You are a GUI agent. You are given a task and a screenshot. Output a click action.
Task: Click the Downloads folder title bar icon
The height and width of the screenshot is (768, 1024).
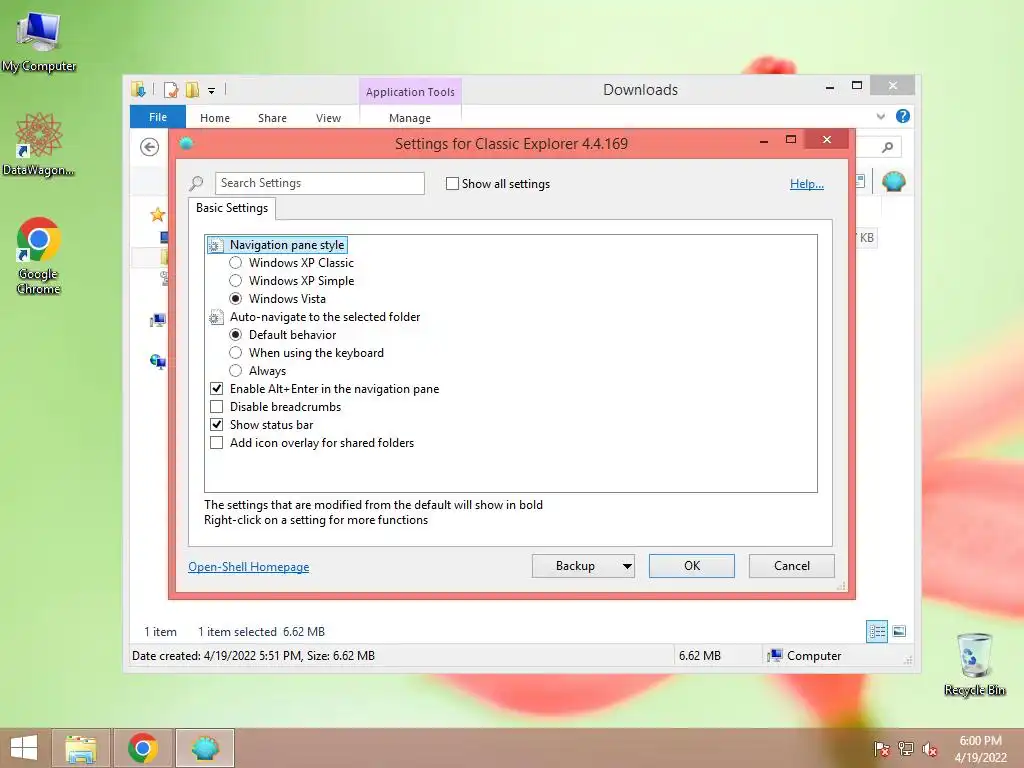138,89
